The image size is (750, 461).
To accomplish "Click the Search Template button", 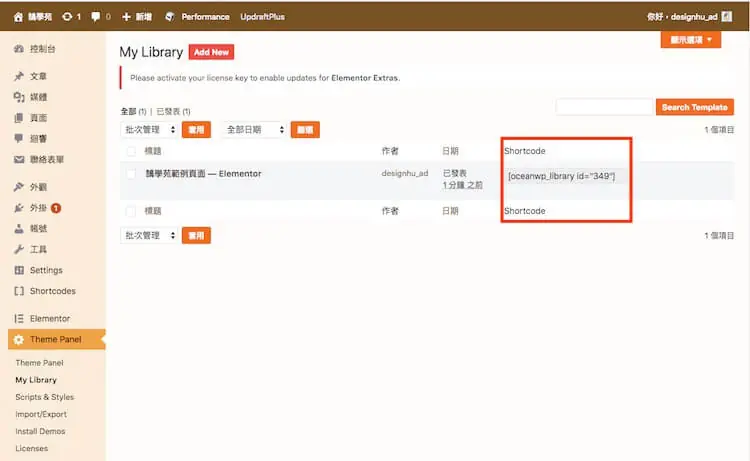I will coord(695,107).
